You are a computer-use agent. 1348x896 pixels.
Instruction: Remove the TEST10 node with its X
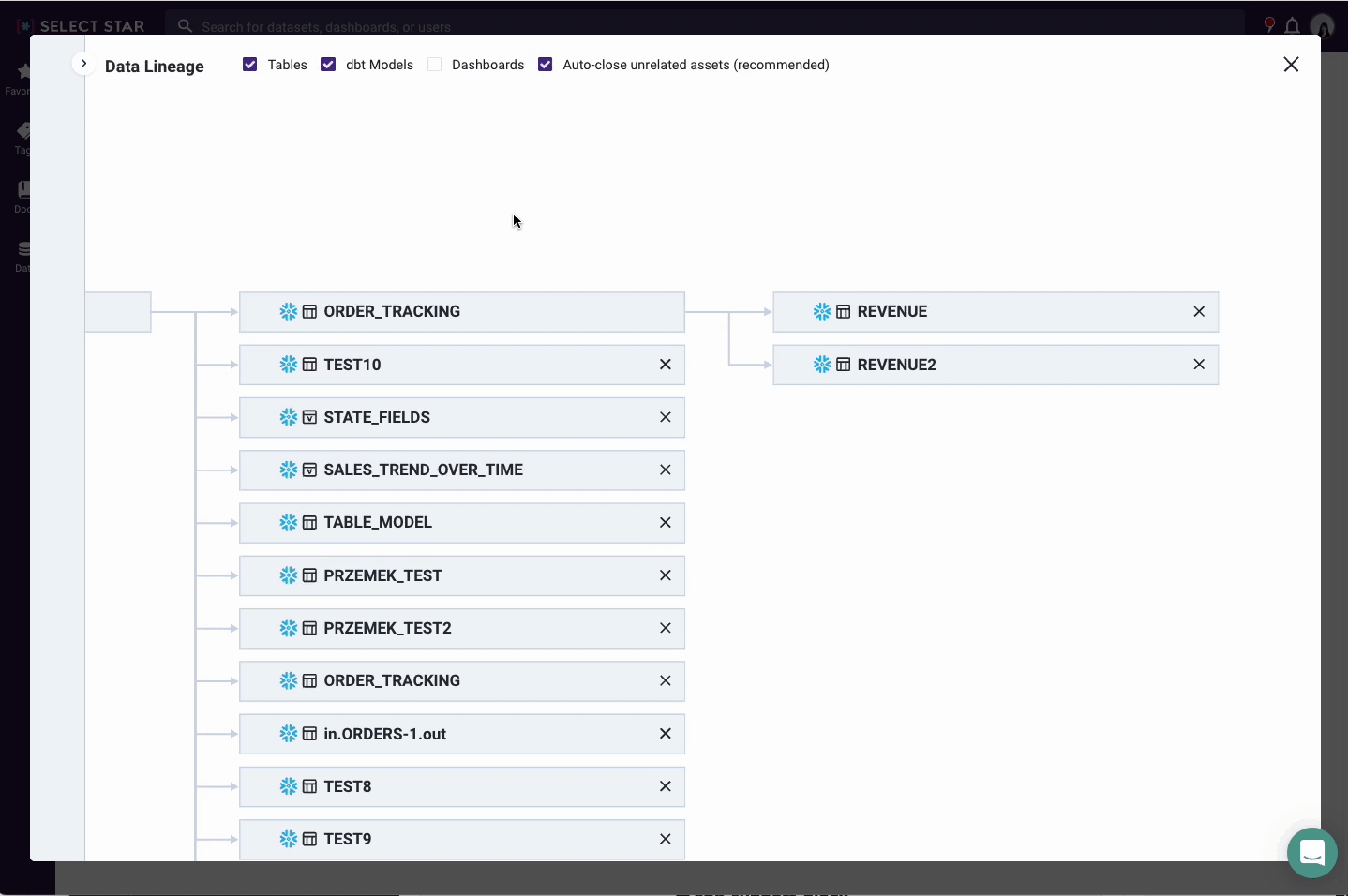tap(665, 365)
